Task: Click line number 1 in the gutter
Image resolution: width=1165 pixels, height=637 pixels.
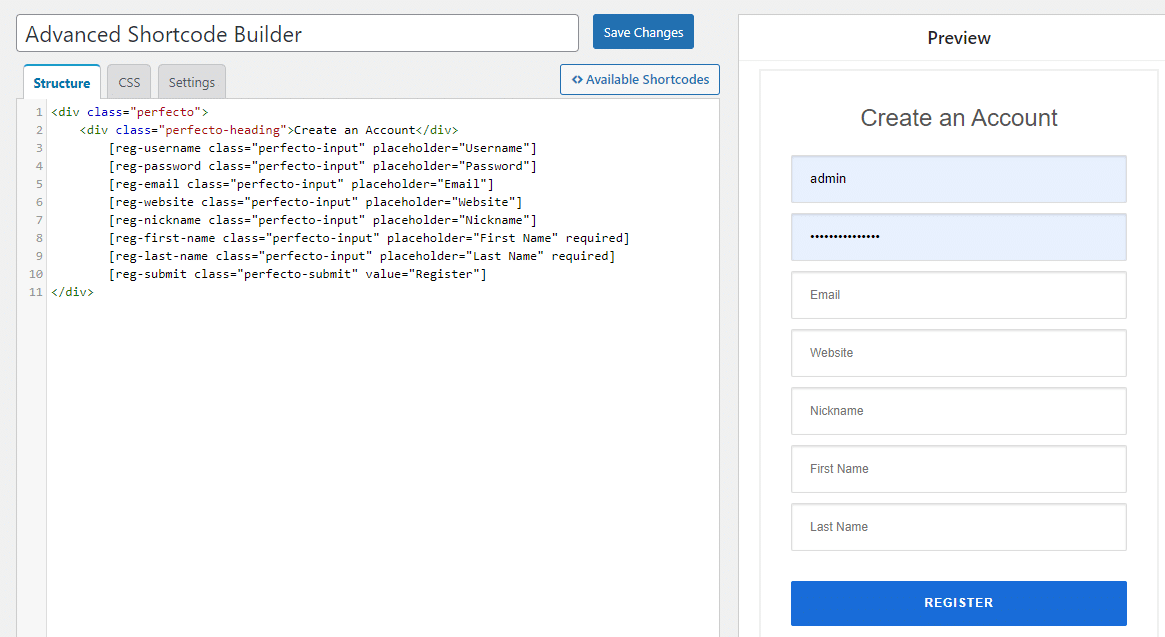Action: tap(39, 112)
